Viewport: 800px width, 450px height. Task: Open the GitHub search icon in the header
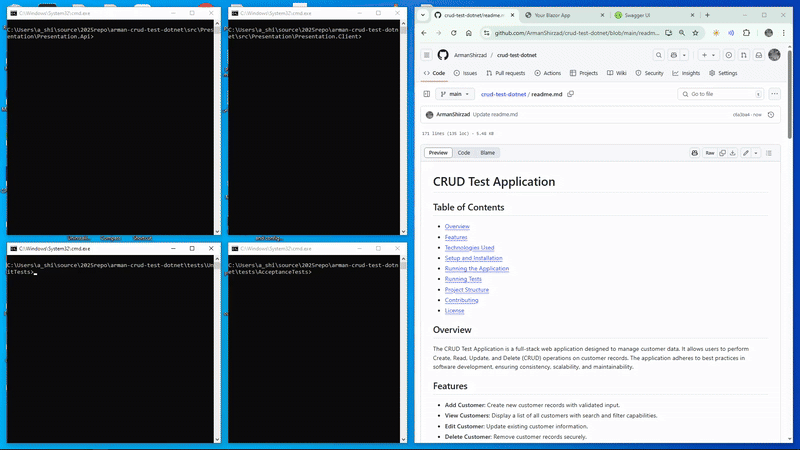pos(659,55)
